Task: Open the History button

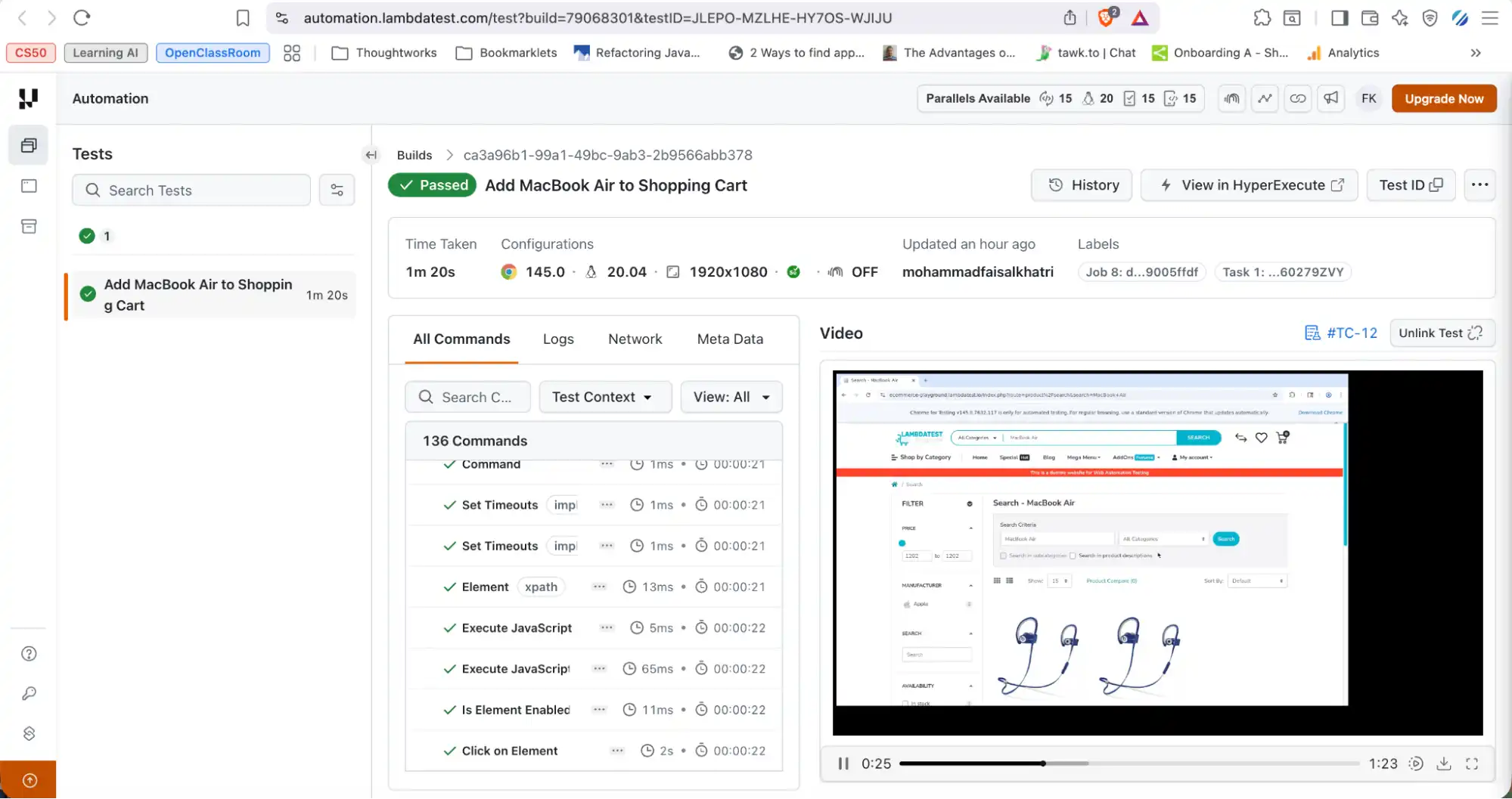Action: point(1082,185)
